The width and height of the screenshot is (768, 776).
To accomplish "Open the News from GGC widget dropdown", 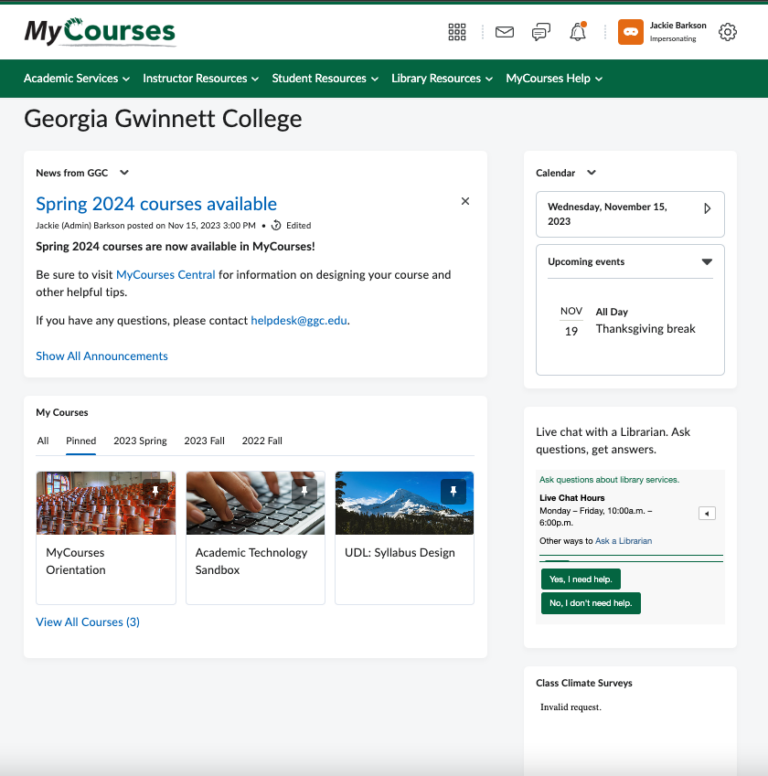I will [x=124, y=173].
